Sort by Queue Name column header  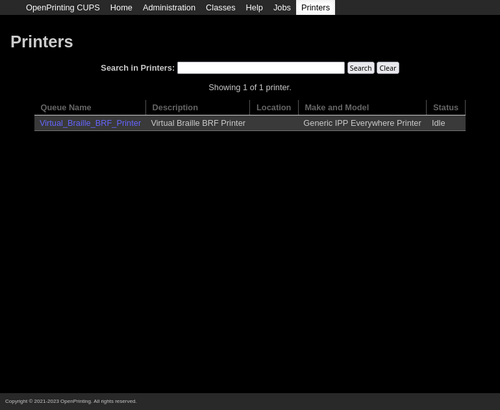66,107
